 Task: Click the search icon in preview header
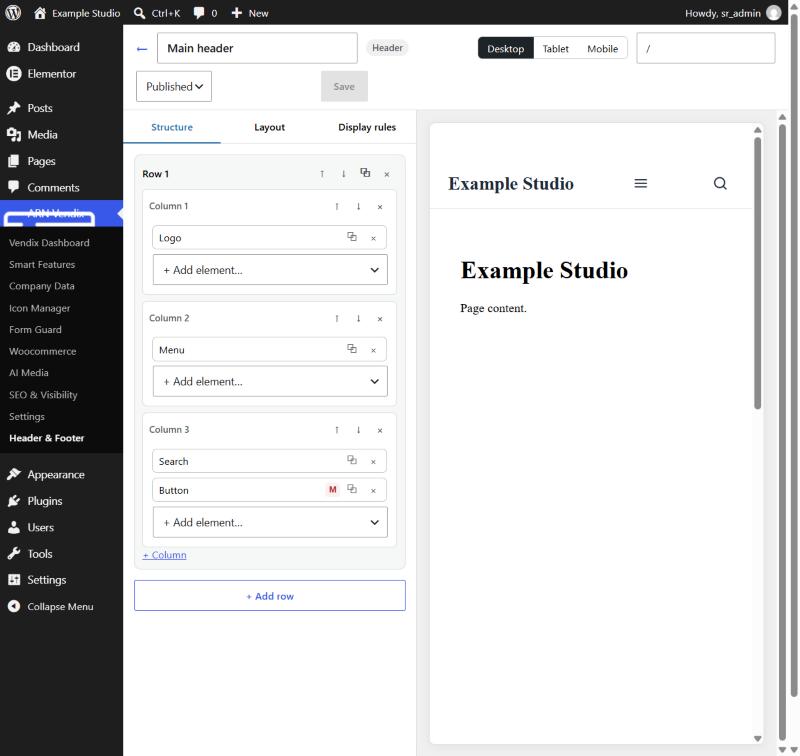pyautogui.click(x=720, y=183)
